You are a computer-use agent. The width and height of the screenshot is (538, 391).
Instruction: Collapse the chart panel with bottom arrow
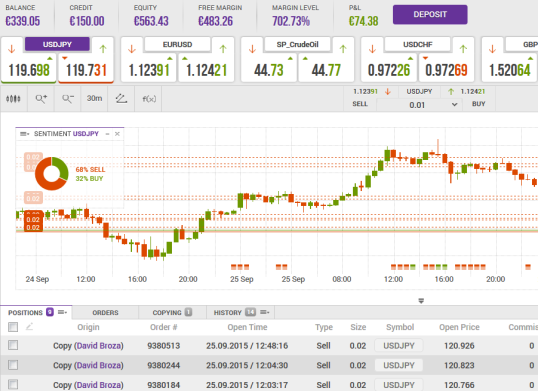[x=421, y=301]
